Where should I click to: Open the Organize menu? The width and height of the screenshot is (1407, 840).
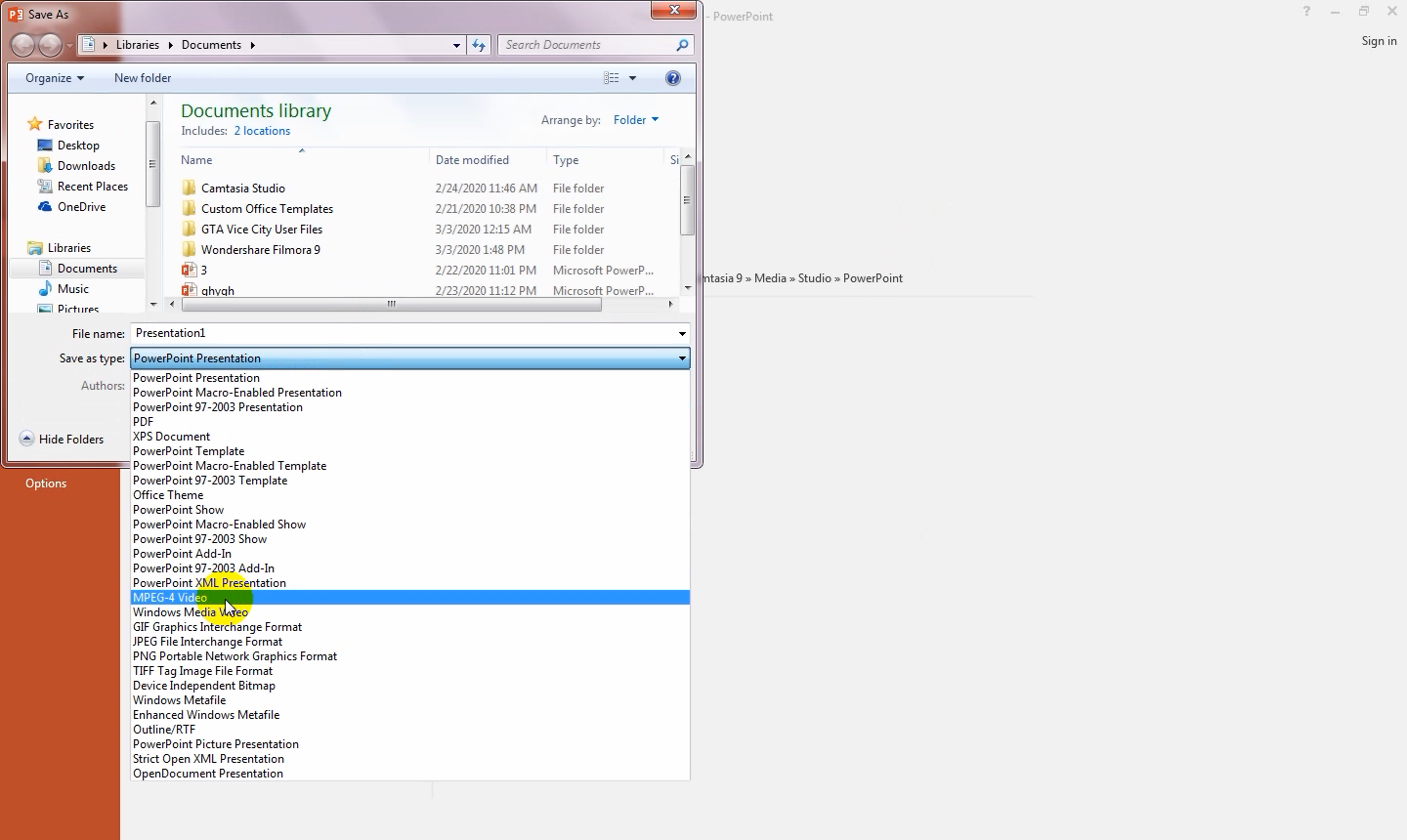[55, 78]
